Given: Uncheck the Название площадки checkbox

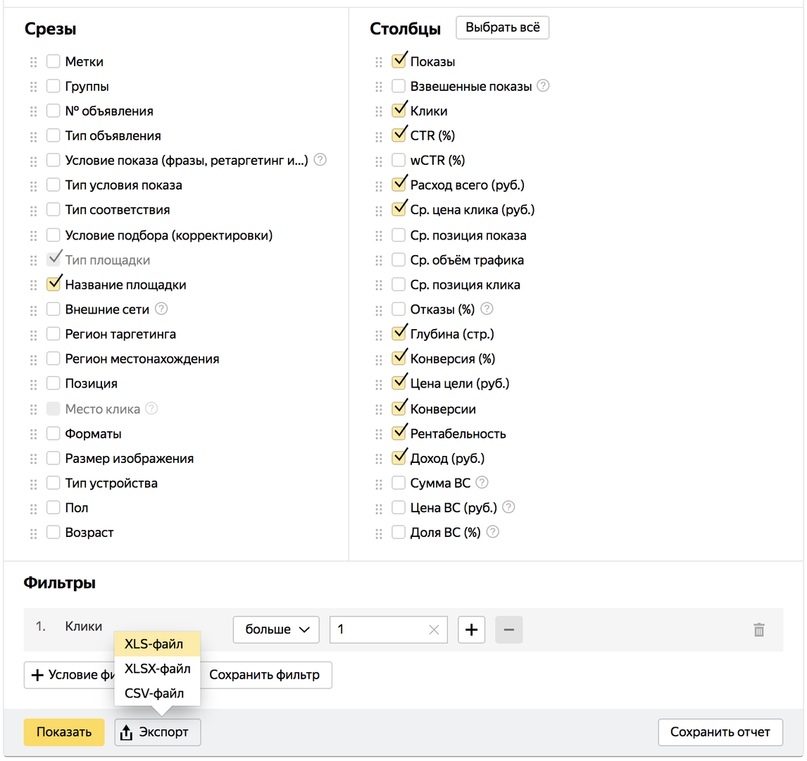Looking at the screenshot, I should click(53, 284).
